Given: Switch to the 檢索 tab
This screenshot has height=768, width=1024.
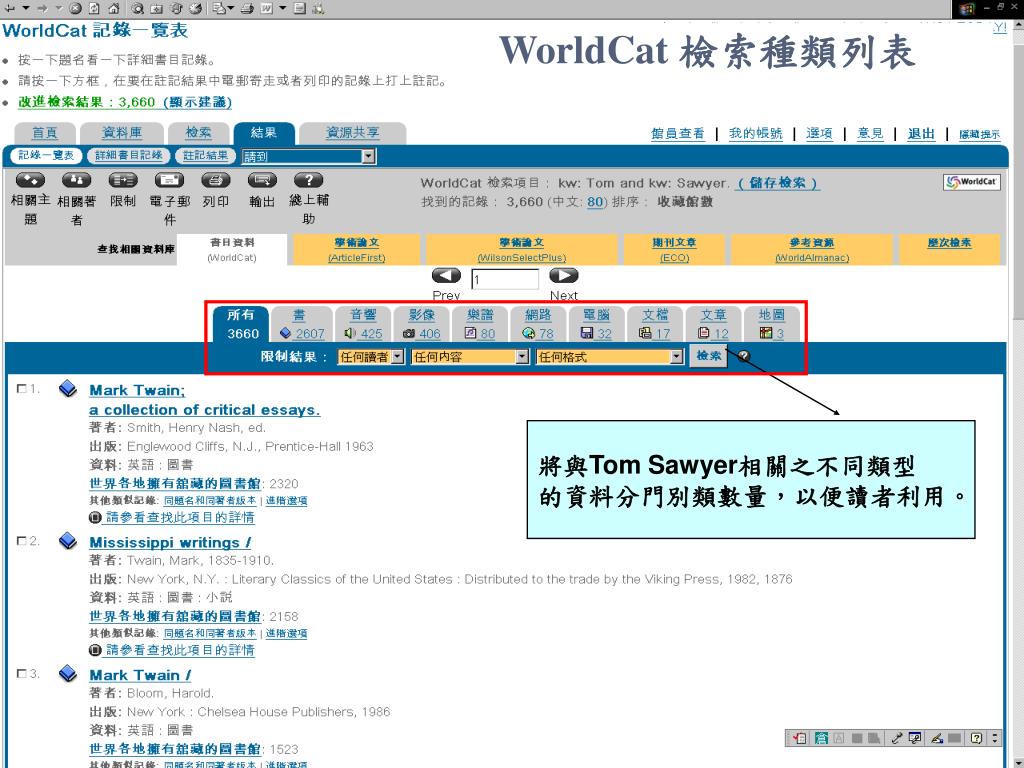Looking at the screenshot, I should 198,133.
